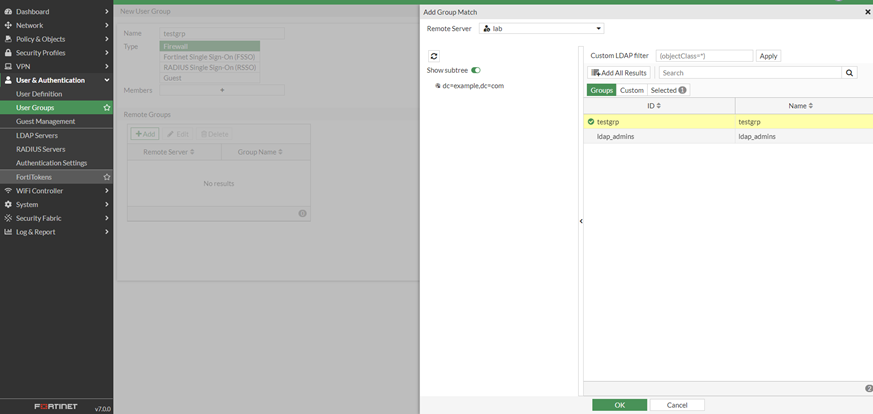This screenshot has height=414, width=873.
Task: Click the User & Authentication person icon
Action: click(x=8, y=80)
